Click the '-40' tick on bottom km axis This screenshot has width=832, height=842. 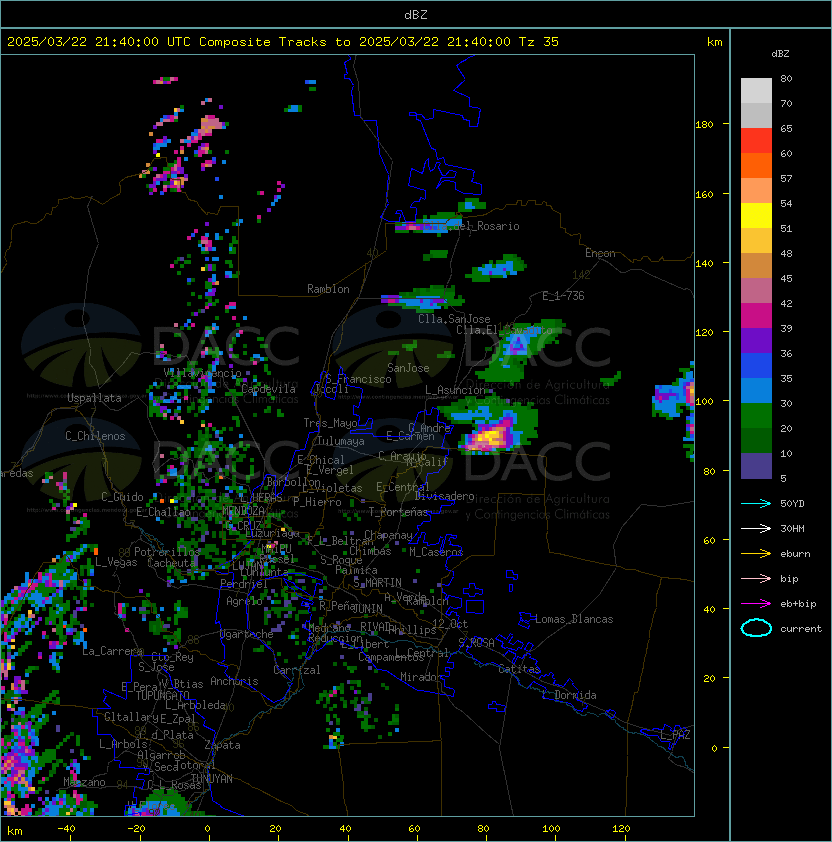[x=67, y=829]
